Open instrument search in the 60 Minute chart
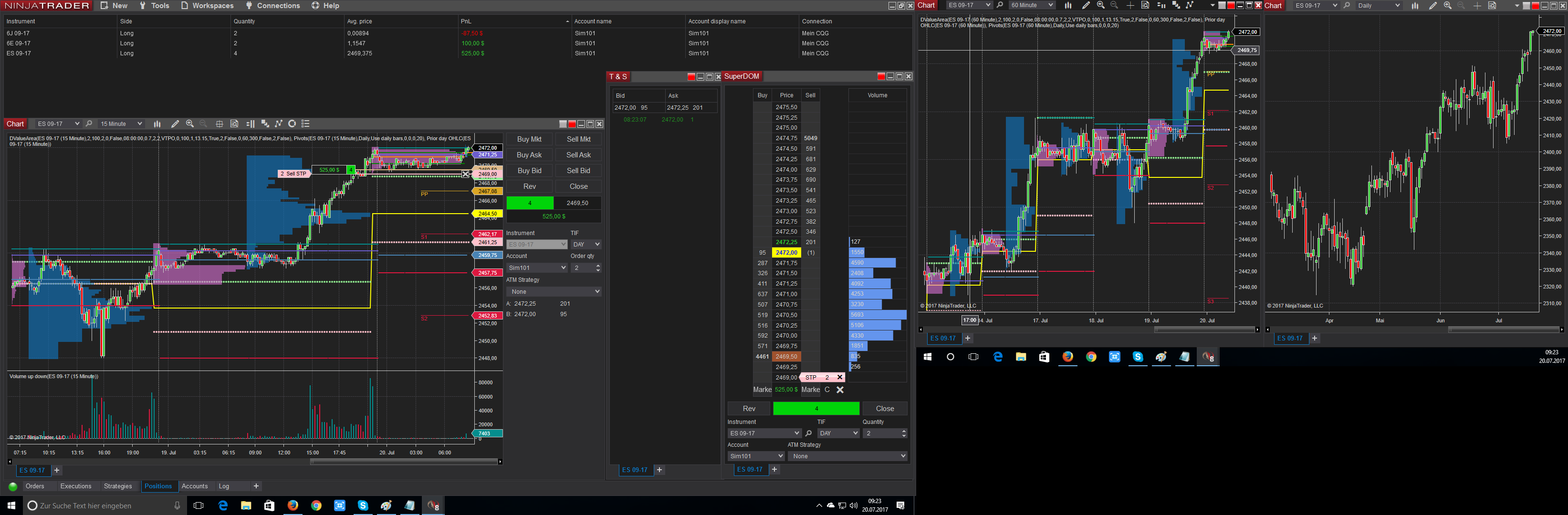Image resolution: width=1568 pixels, height=515 pixels. [x=1000, y=5]
